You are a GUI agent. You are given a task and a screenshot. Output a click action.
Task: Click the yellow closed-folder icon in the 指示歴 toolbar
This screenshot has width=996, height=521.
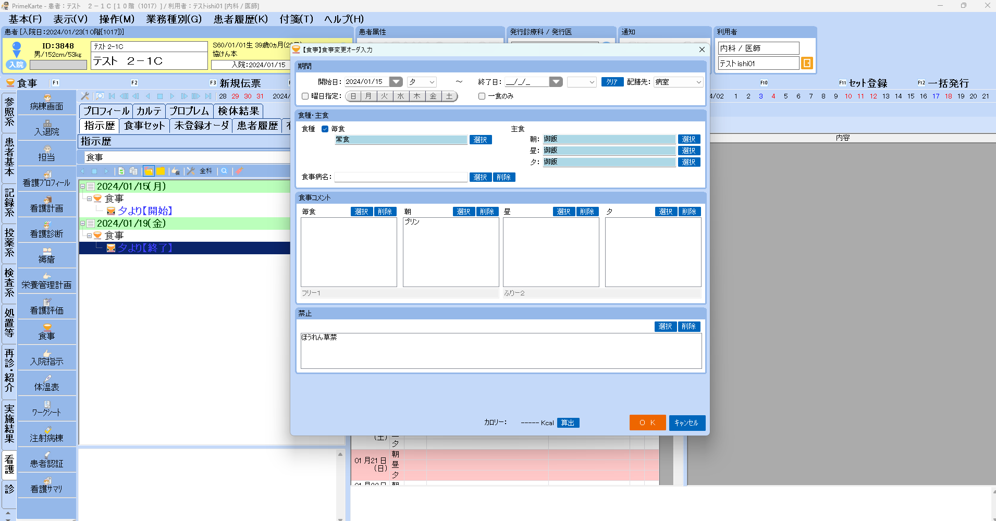click(161, 171)
